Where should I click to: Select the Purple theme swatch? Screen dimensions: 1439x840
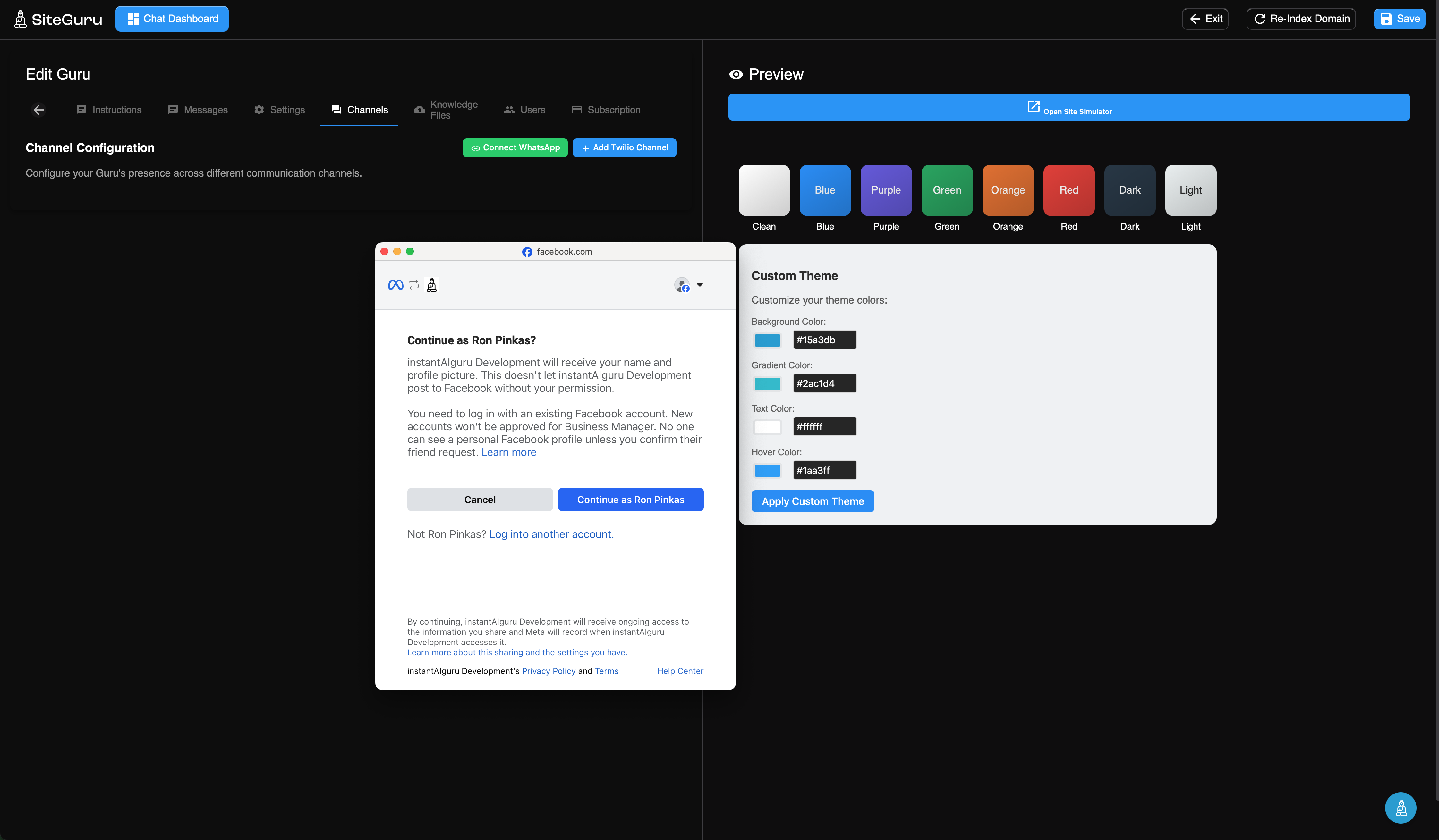(886, 190)
